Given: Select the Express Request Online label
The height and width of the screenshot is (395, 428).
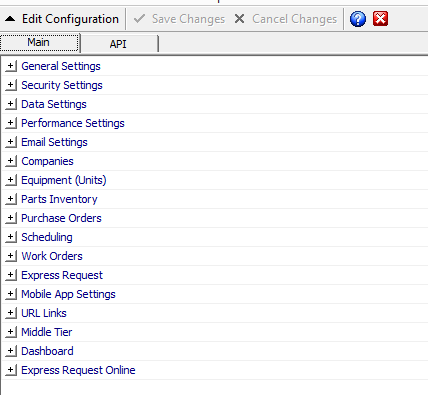Looking at the screenshot, I should [78, 370].
